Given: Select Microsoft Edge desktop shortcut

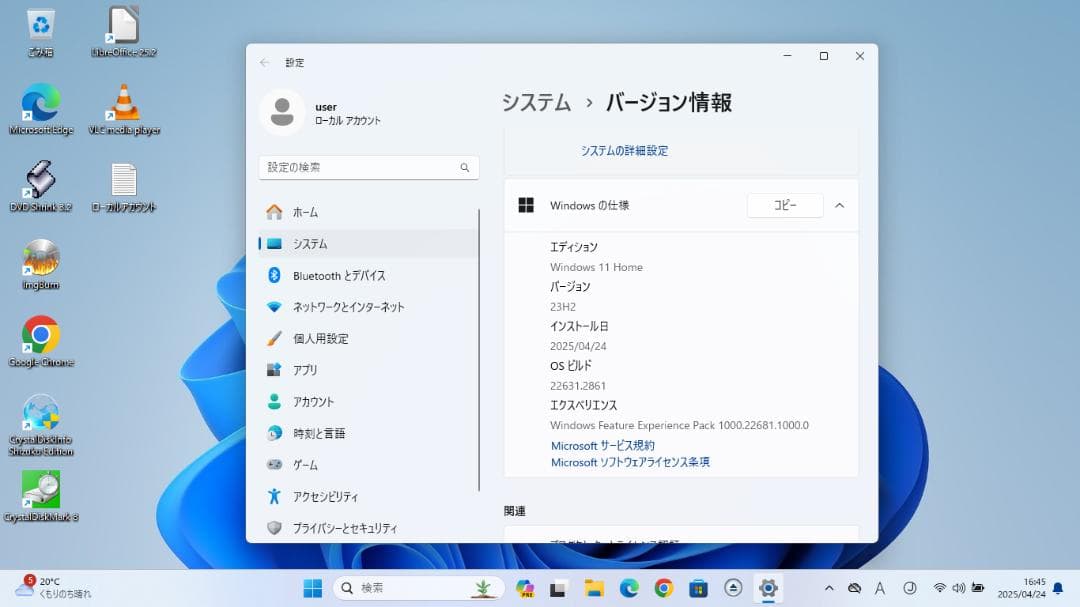Looking at the screenshot, I should (41, 109).
